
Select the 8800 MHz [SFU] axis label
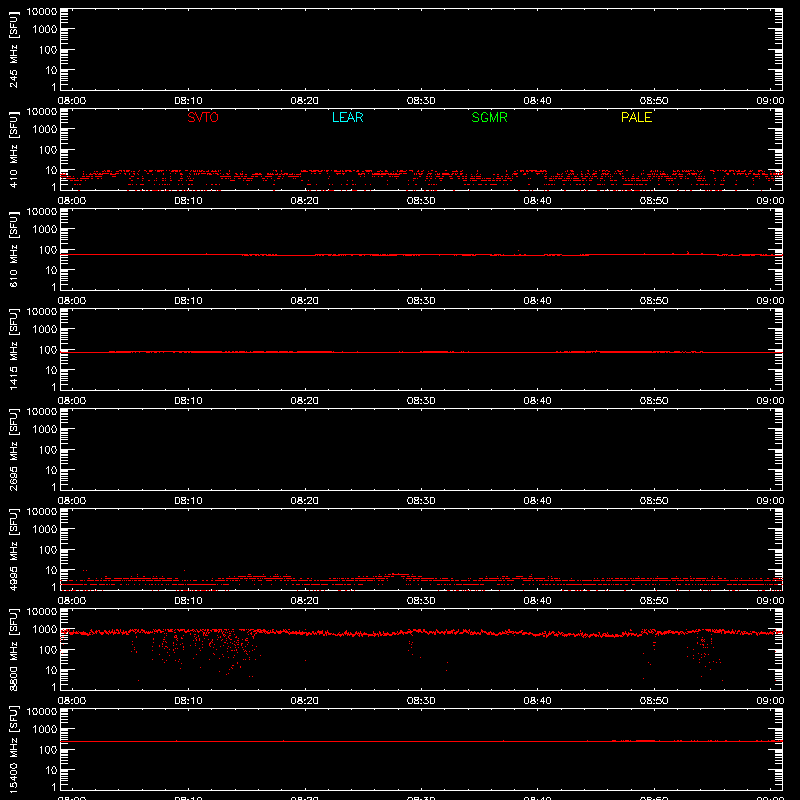[x=14, y=649]
